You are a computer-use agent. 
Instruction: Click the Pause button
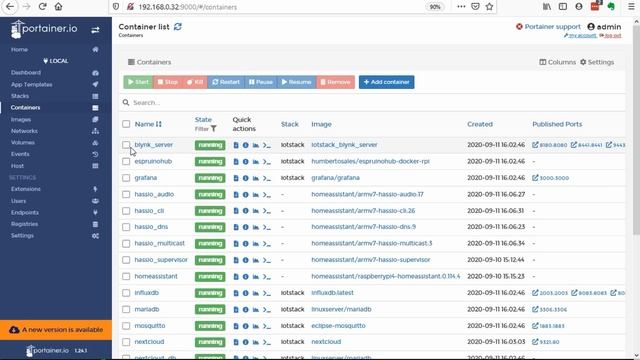(x=260, y=82)
